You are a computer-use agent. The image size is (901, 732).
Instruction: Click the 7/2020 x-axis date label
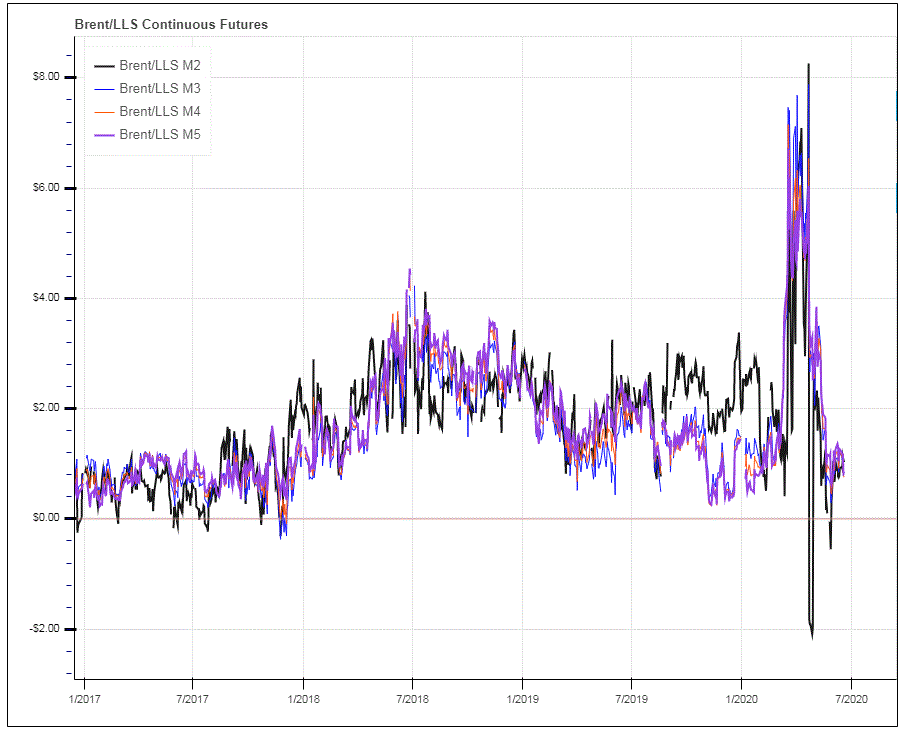tap(852, 699)
